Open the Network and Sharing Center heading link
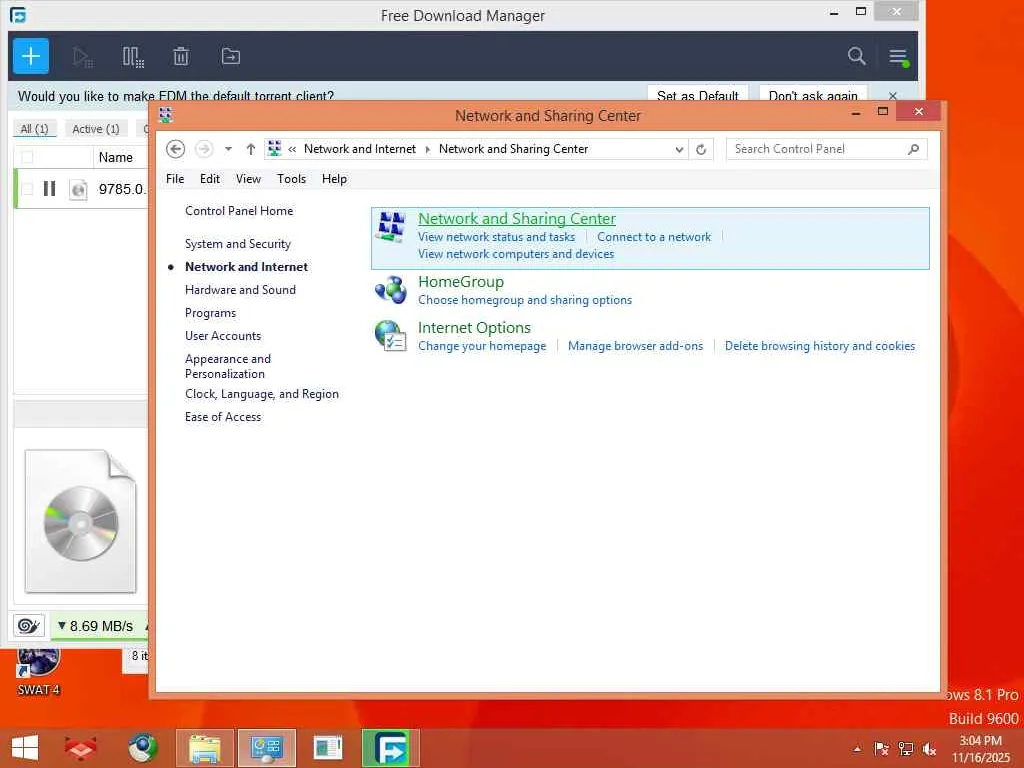1024x768 pixels. click(517, 219)
